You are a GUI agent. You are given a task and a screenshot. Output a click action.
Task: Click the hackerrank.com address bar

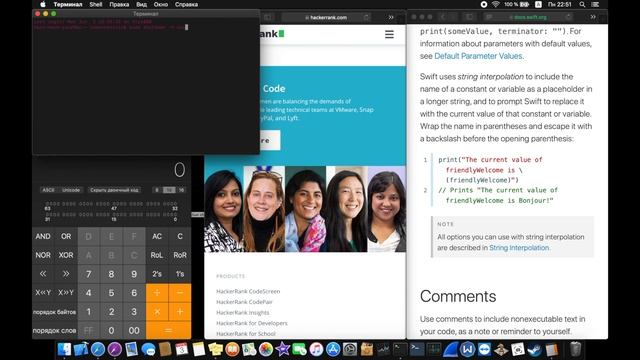tap(326, 17)
